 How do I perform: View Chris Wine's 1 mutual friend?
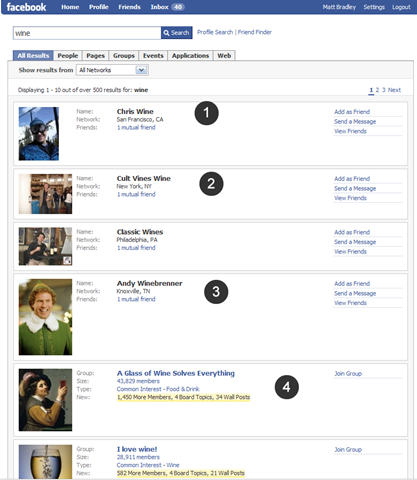click(x=136, y=127)
